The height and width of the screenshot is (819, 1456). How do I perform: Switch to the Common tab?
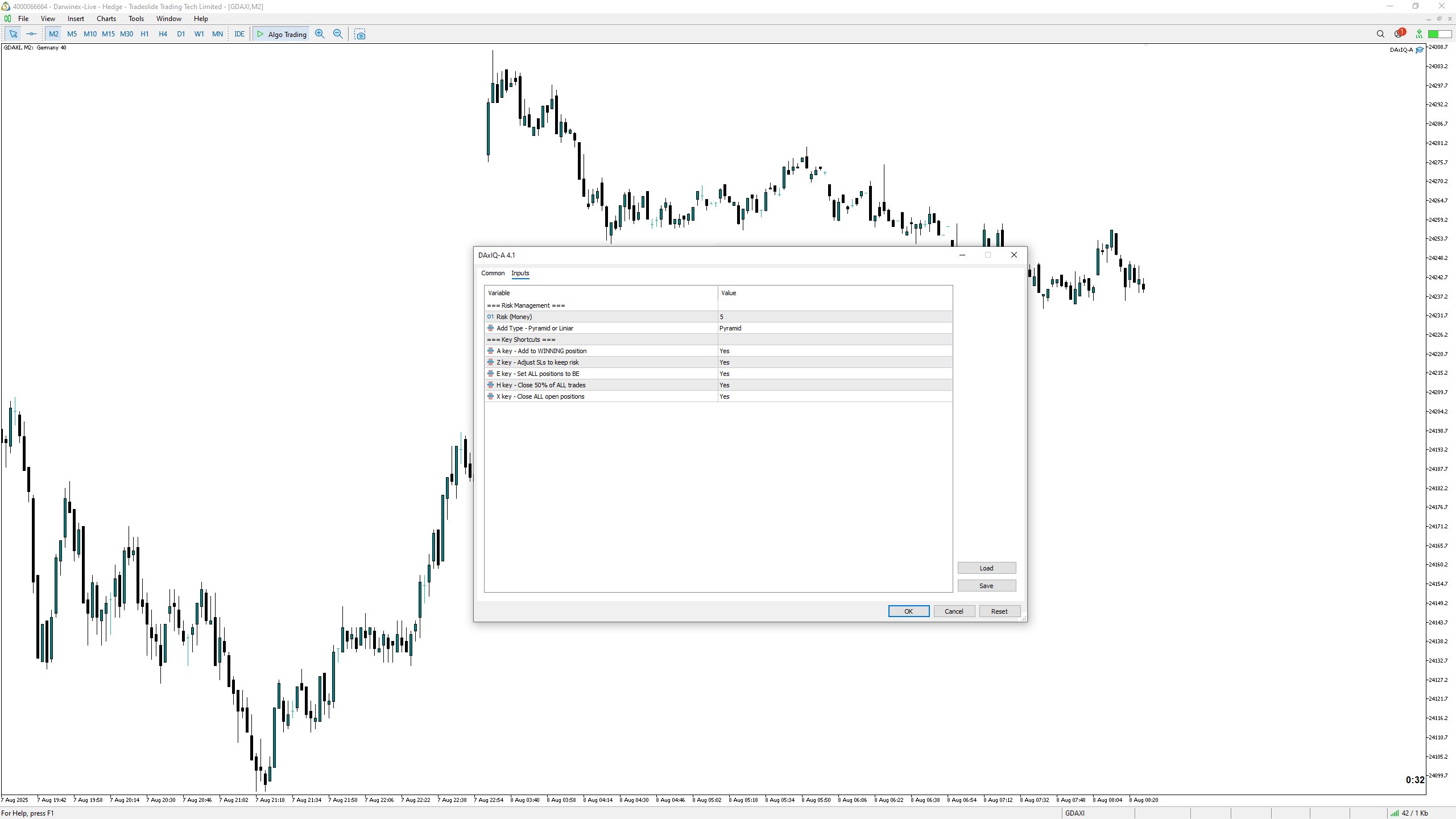(493, 273)
